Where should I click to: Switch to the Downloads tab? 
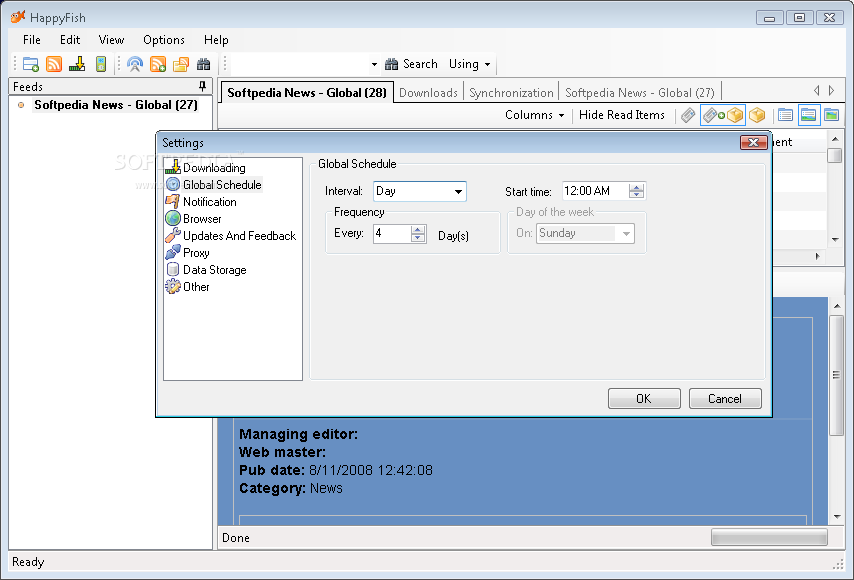(428, 93)
